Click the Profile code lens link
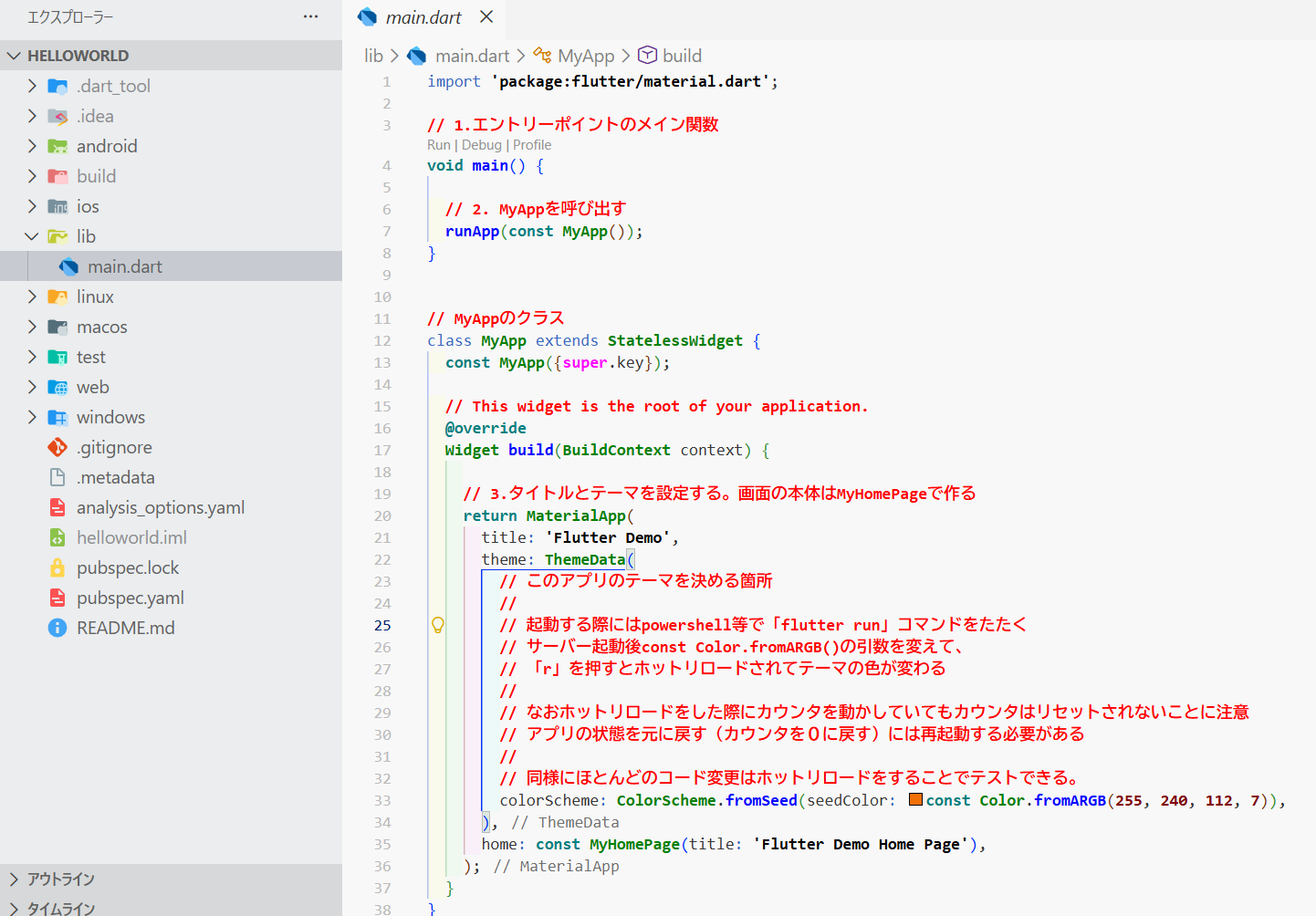 coord(532,145)
